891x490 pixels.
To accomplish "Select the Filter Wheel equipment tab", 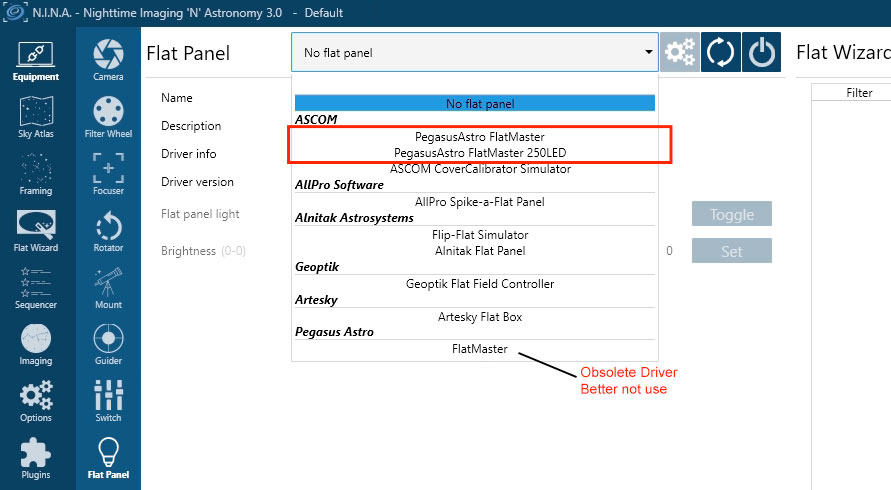I will tap(108, 117).
